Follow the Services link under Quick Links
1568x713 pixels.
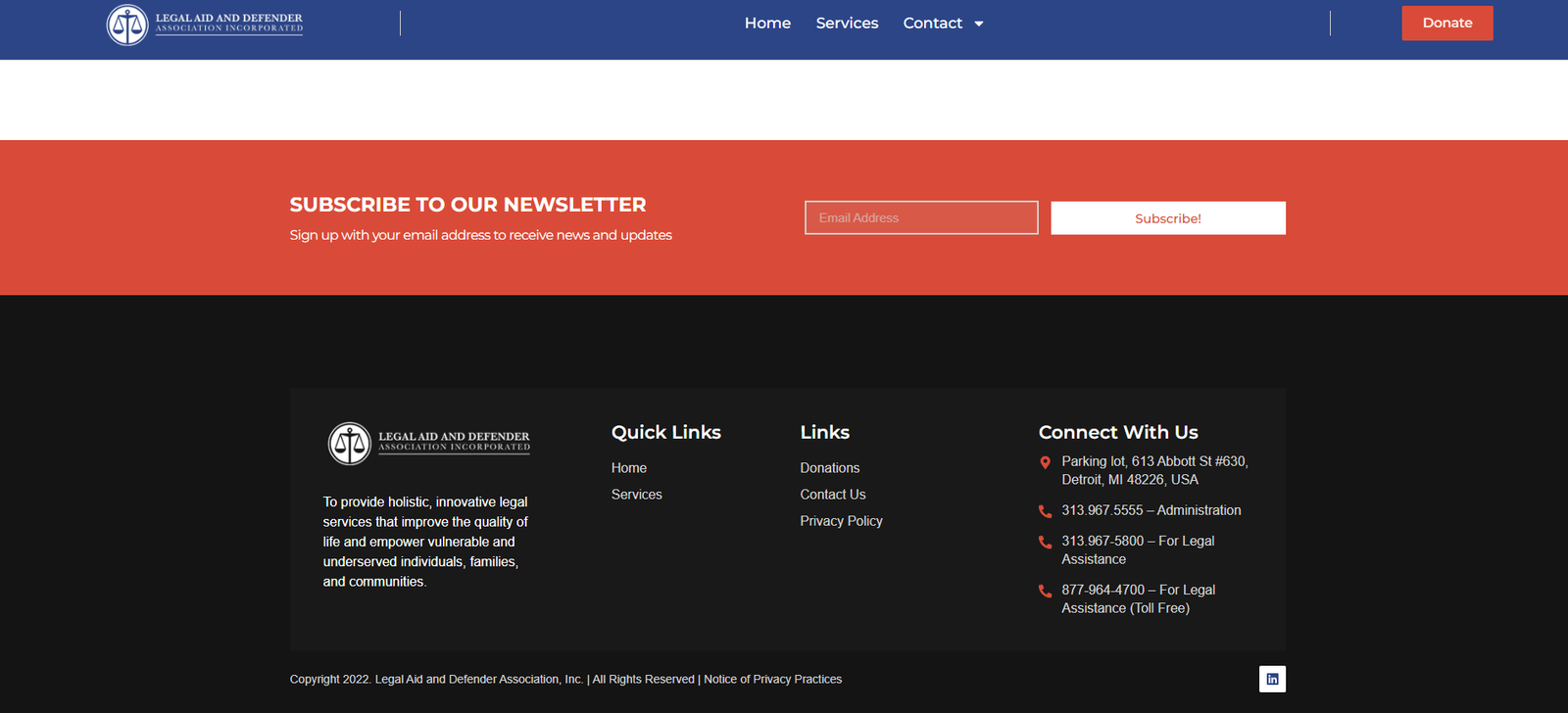point(636,495)
